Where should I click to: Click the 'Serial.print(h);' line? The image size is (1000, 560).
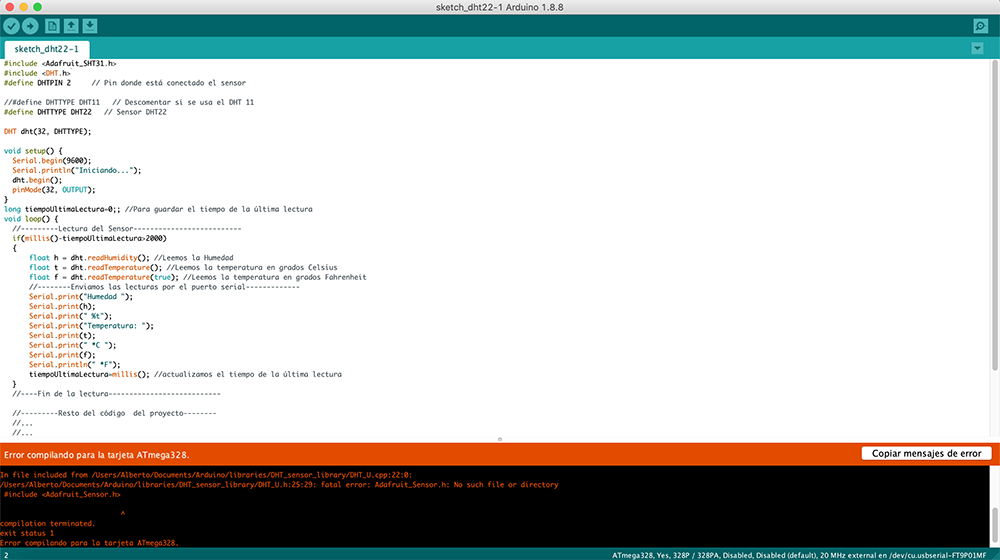[x=62, y=306]
